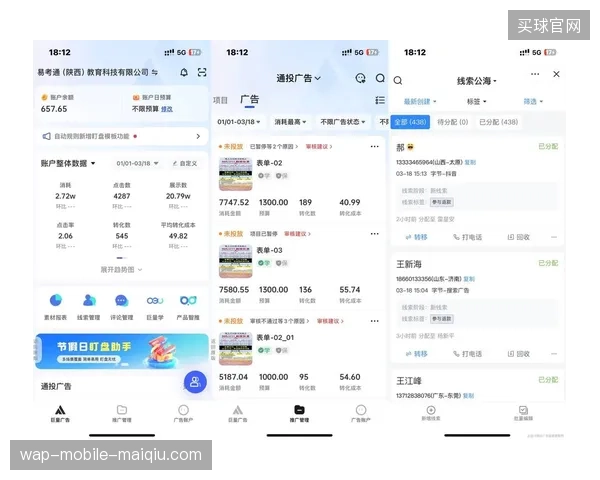
Task: Open the 表单-02 ad thumbnail
Action: [236, 174]
